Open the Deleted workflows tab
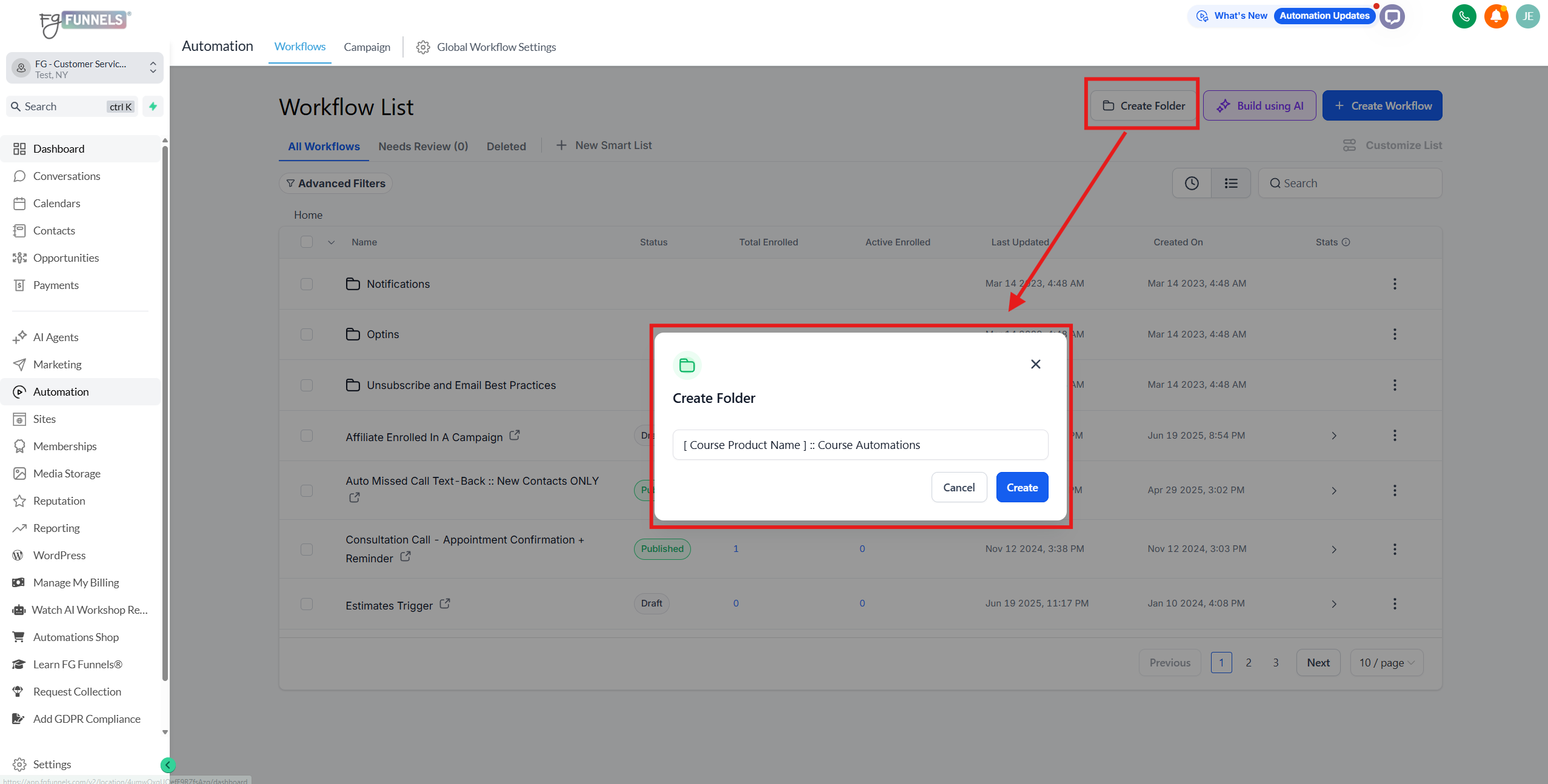Image resolution: width=1548 pixels, height=784 pixels. [506, 146]
